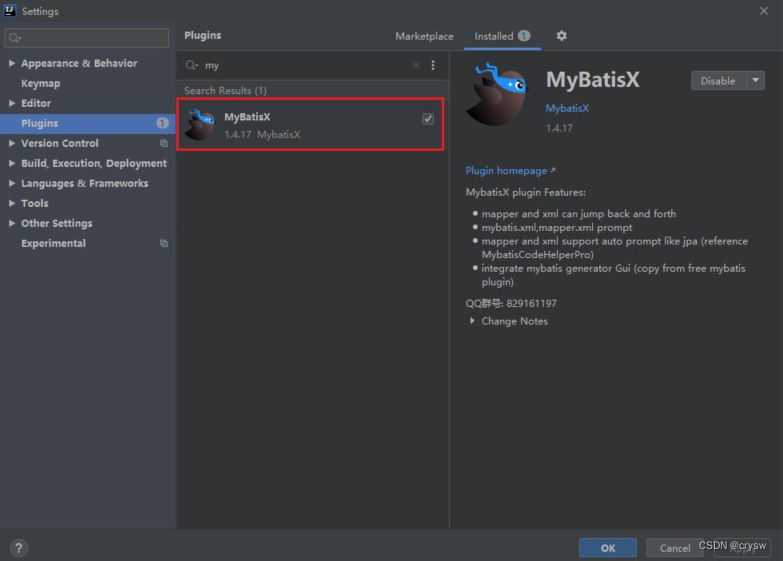Click the copy icon beside Experimental
This screenshot has height=561, width=783.
point(164,243)
